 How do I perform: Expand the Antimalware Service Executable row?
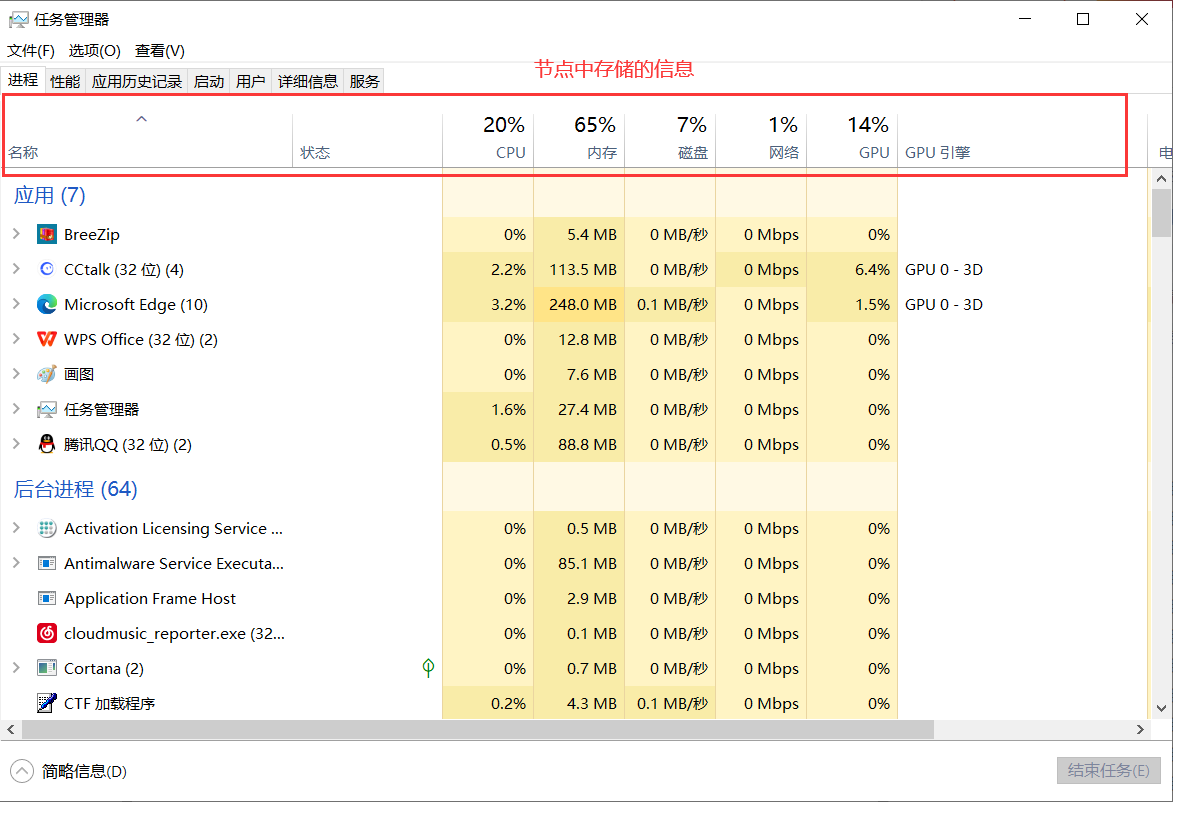click(16, 563)
